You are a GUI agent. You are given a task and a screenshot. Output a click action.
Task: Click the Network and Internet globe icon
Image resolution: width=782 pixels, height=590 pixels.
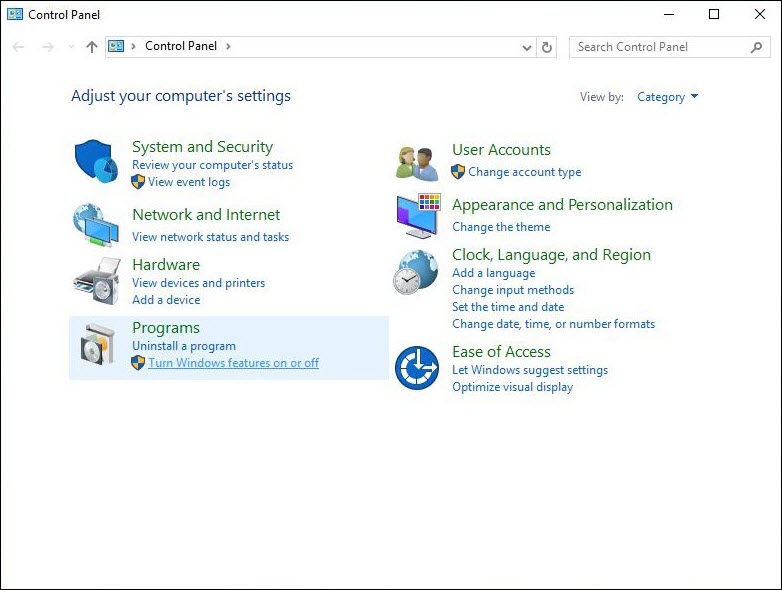(96, 224)
